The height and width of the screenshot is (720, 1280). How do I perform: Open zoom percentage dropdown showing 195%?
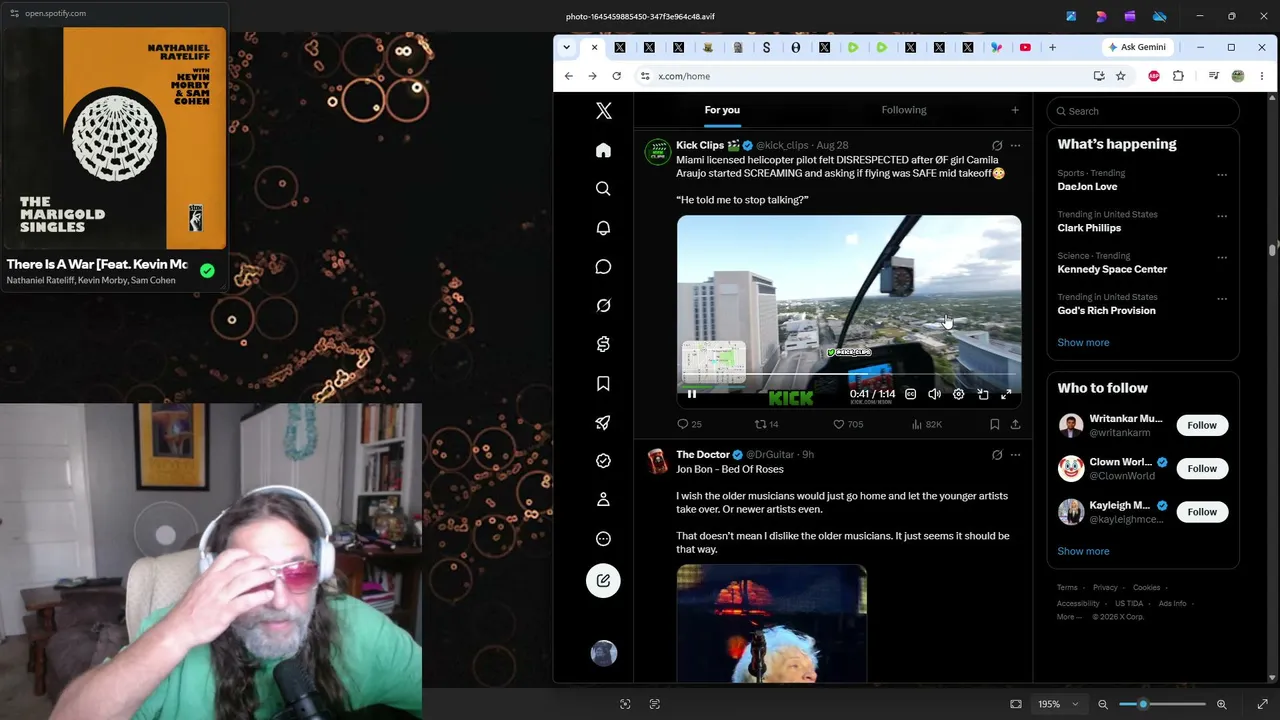pos(1058,704)
